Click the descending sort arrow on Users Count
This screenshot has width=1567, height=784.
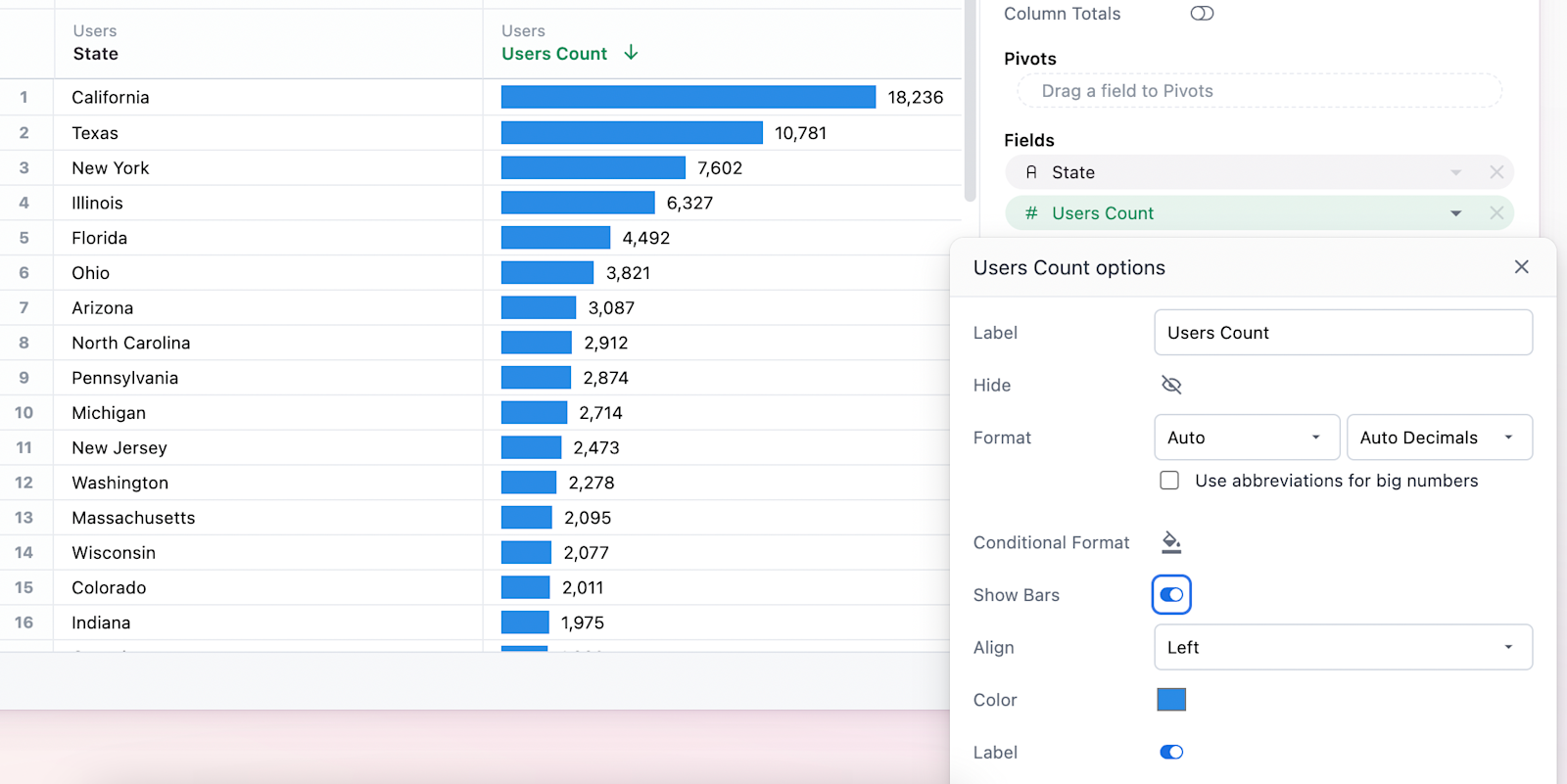pos(631,53)
